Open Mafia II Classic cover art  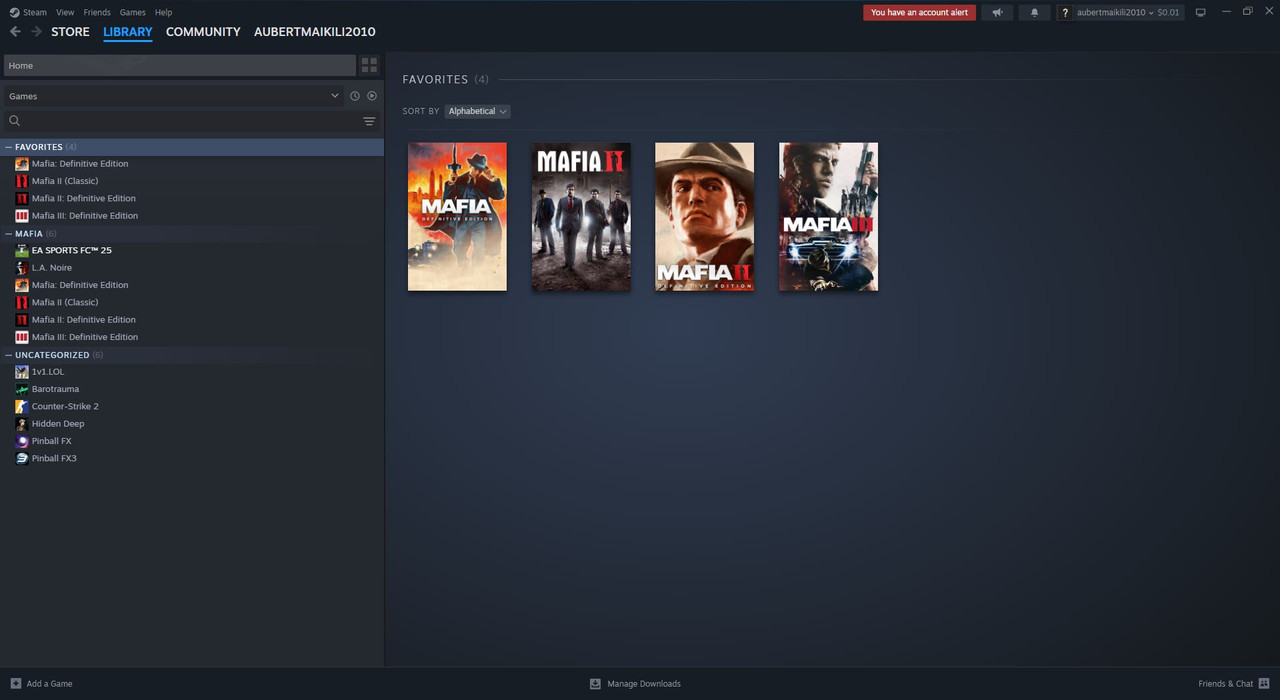(581, 217)
